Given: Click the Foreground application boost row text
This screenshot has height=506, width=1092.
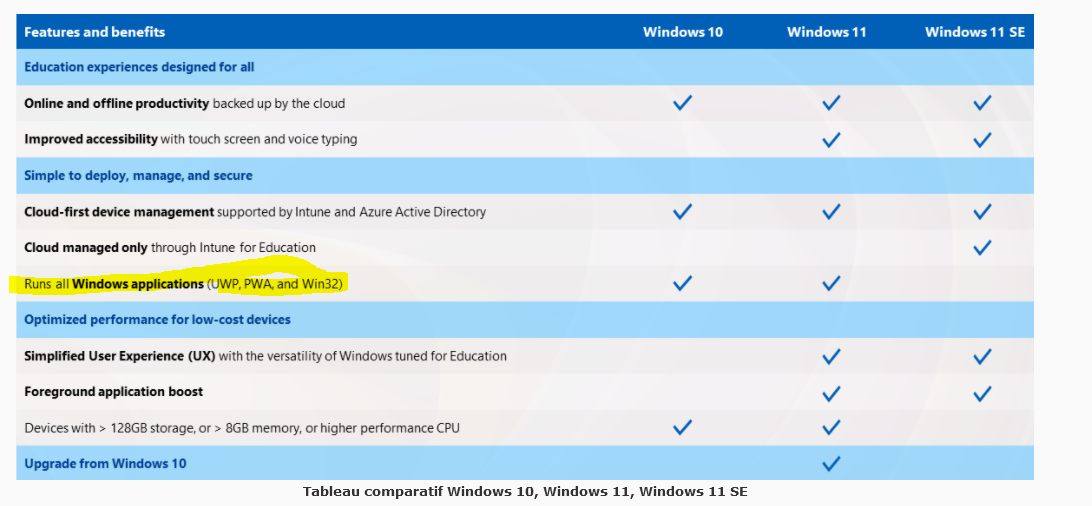Looking at the screenshot, I should (114, 392).
